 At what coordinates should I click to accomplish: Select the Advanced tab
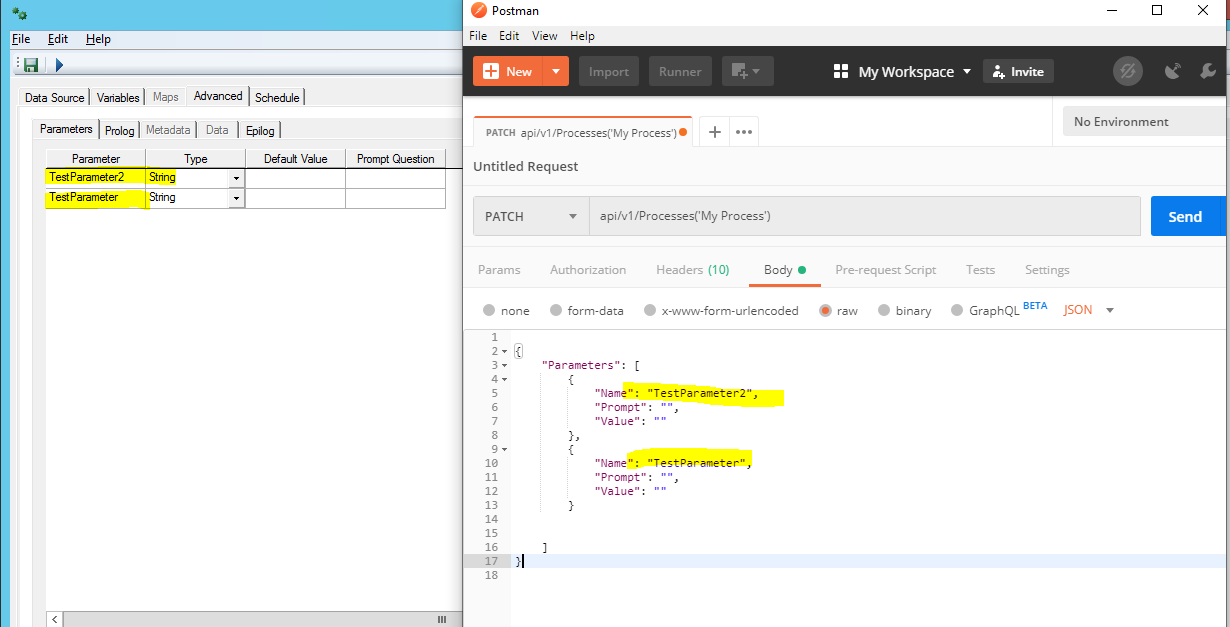[218, 96]
